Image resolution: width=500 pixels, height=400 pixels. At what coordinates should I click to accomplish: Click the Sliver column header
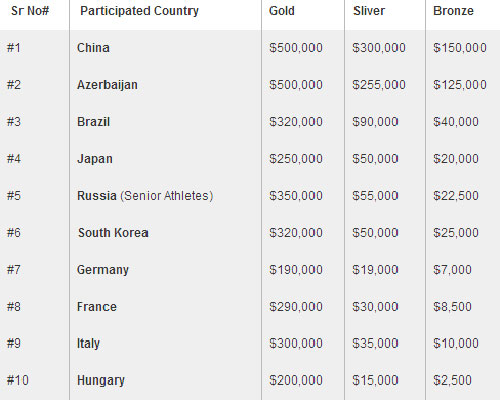pos(369,11)
